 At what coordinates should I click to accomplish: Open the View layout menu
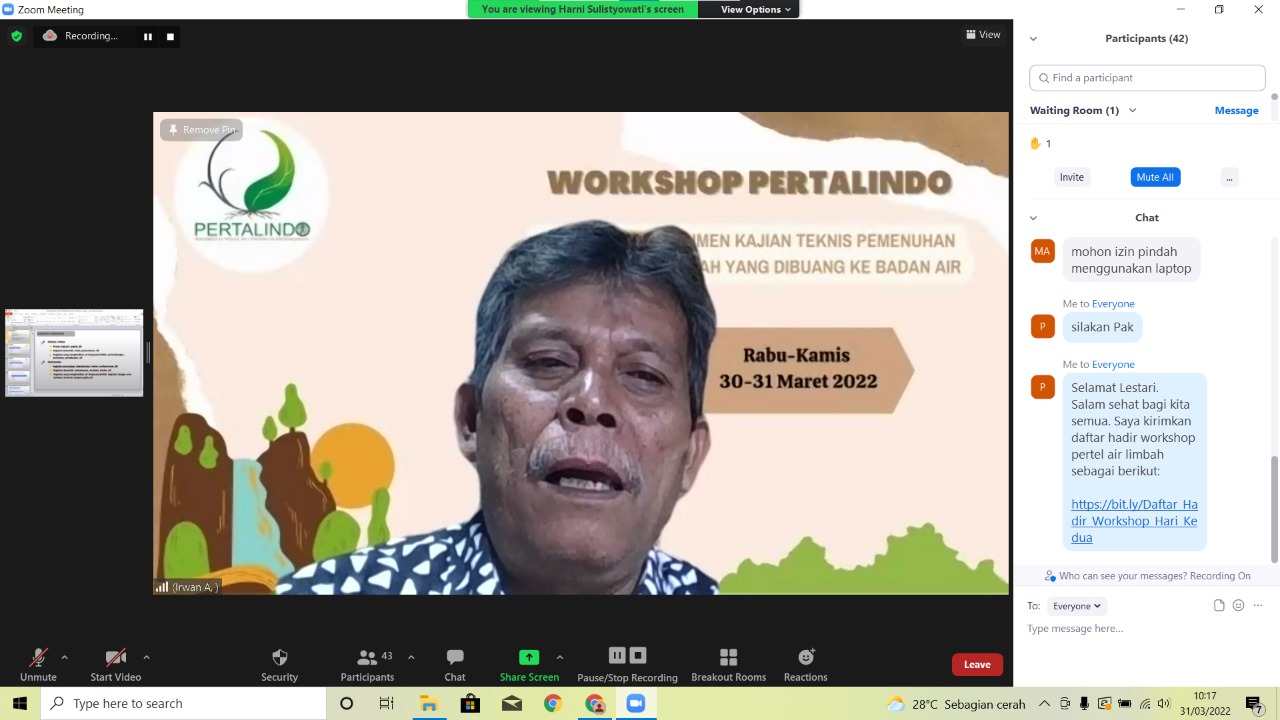[983, 35]
